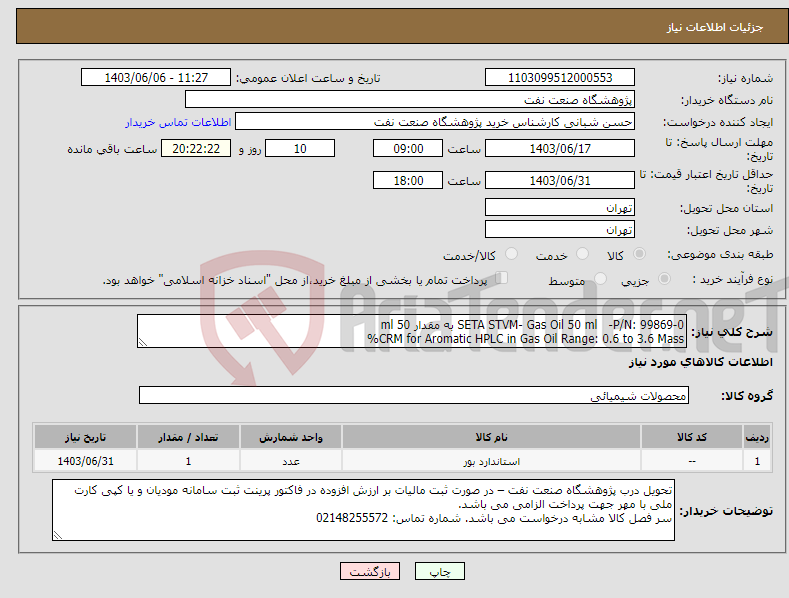Image resolution: width=789 pixels, height=598 pixels.
Task: Click the remaining time 20:22:22 field
Action: pyautogui.click(x=196, y=148)
